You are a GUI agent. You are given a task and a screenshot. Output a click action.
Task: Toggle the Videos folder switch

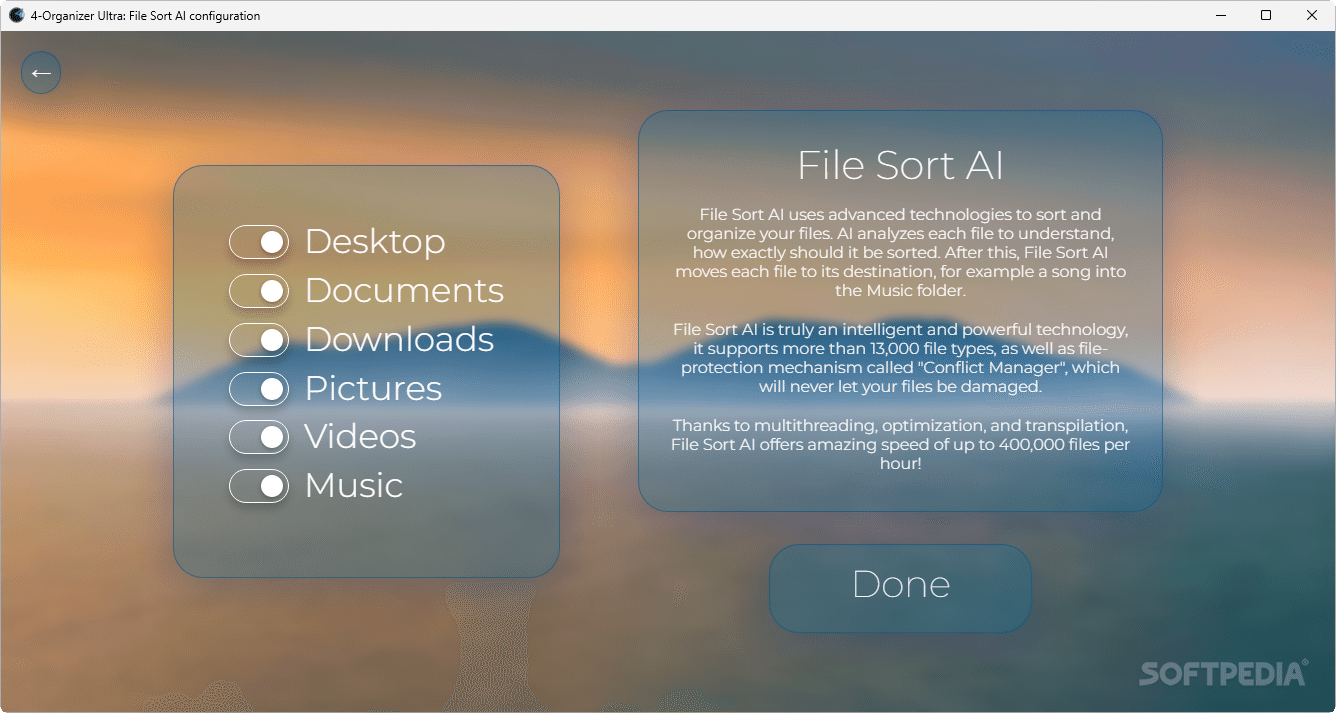259,437
